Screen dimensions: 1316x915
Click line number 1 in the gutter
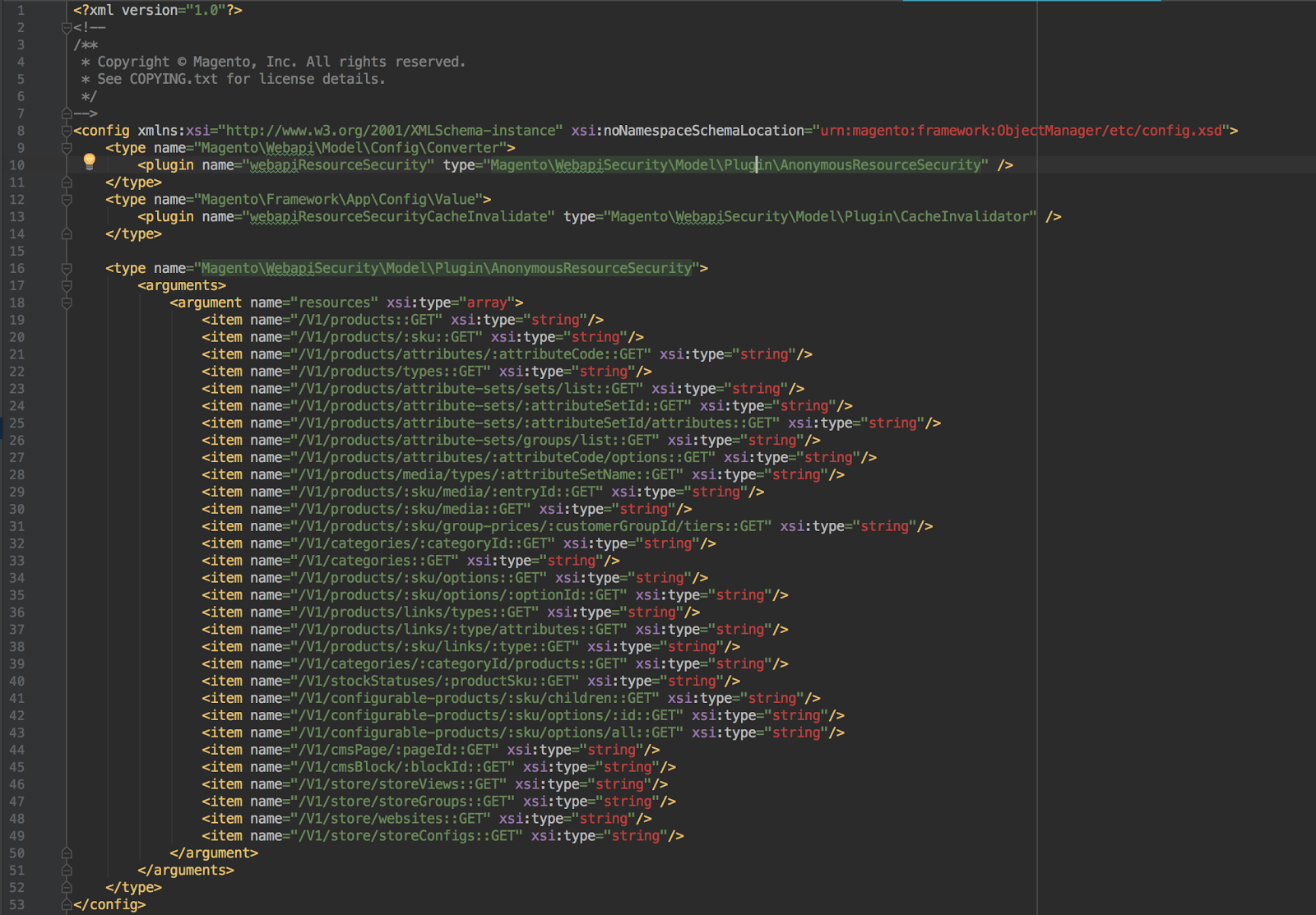pyautogui.click(x=21, y=11)
